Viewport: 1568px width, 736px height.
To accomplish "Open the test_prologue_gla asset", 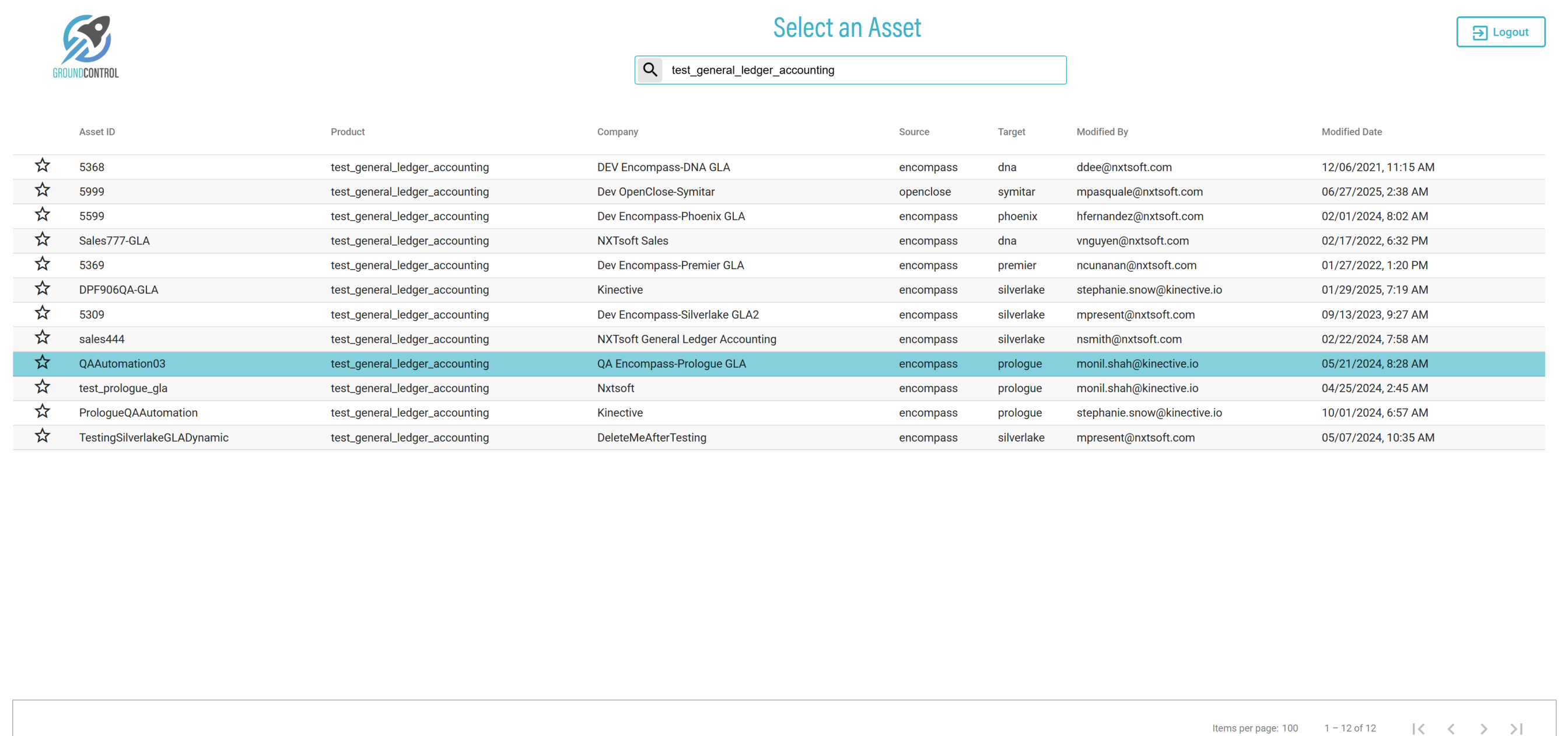I will click(123, 388).
